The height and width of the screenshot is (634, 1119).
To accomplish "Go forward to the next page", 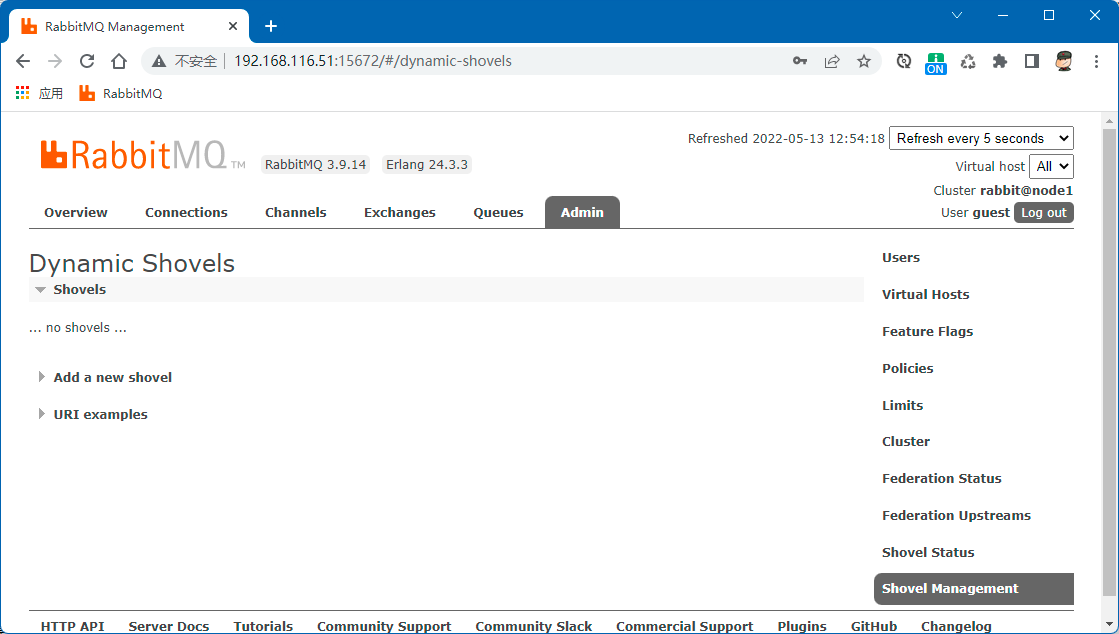I will [x=55, y=61].
